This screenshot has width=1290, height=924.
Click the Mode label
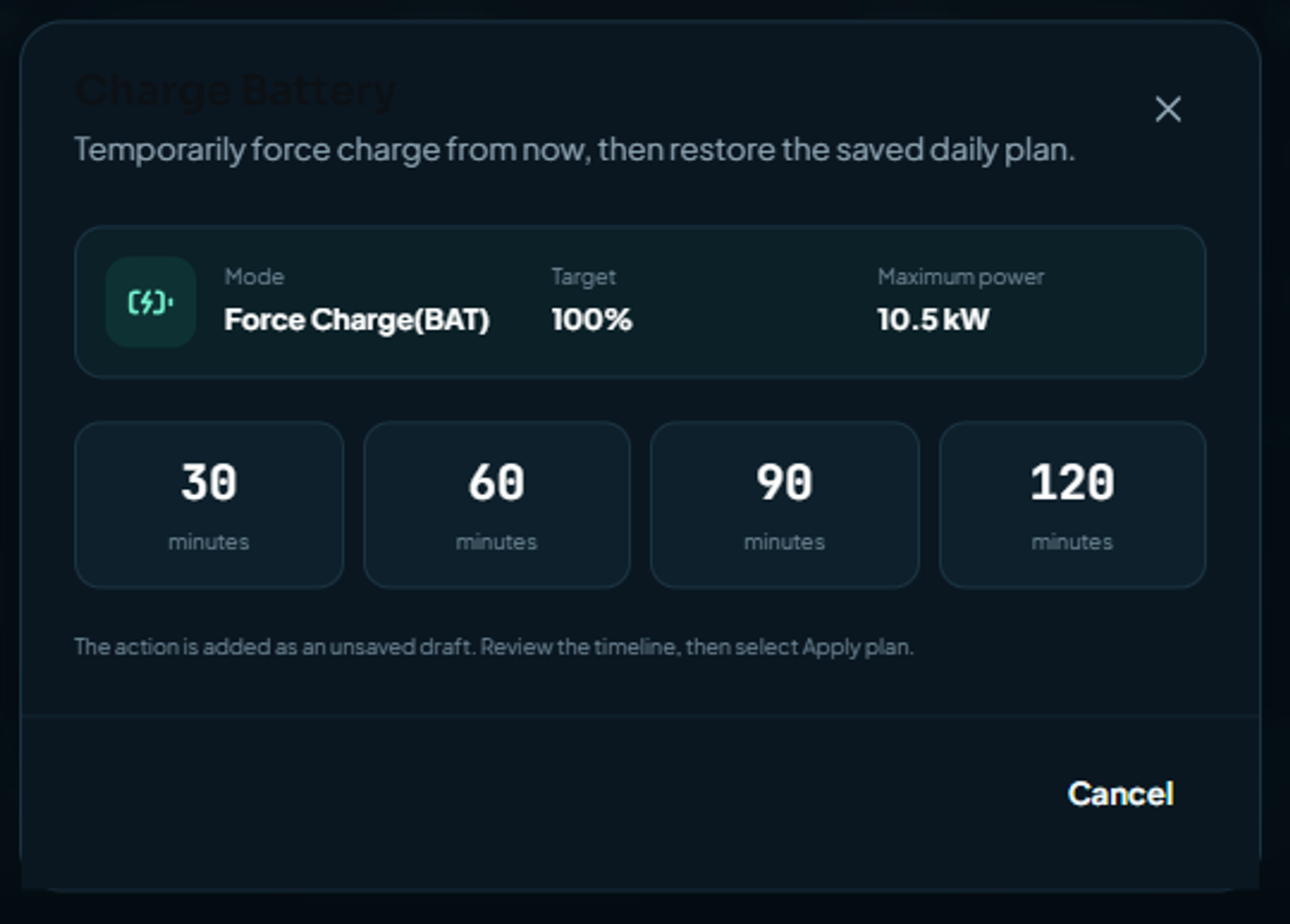point(254,277)
